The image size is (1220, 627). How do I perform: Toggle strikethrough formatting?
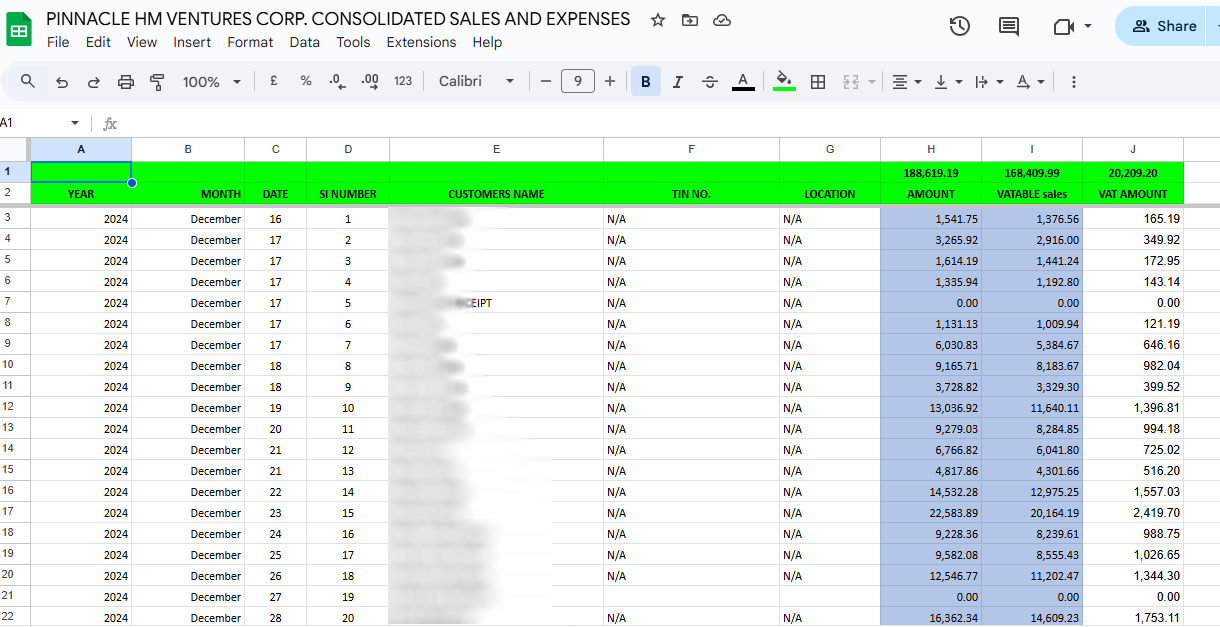point(710,82)
